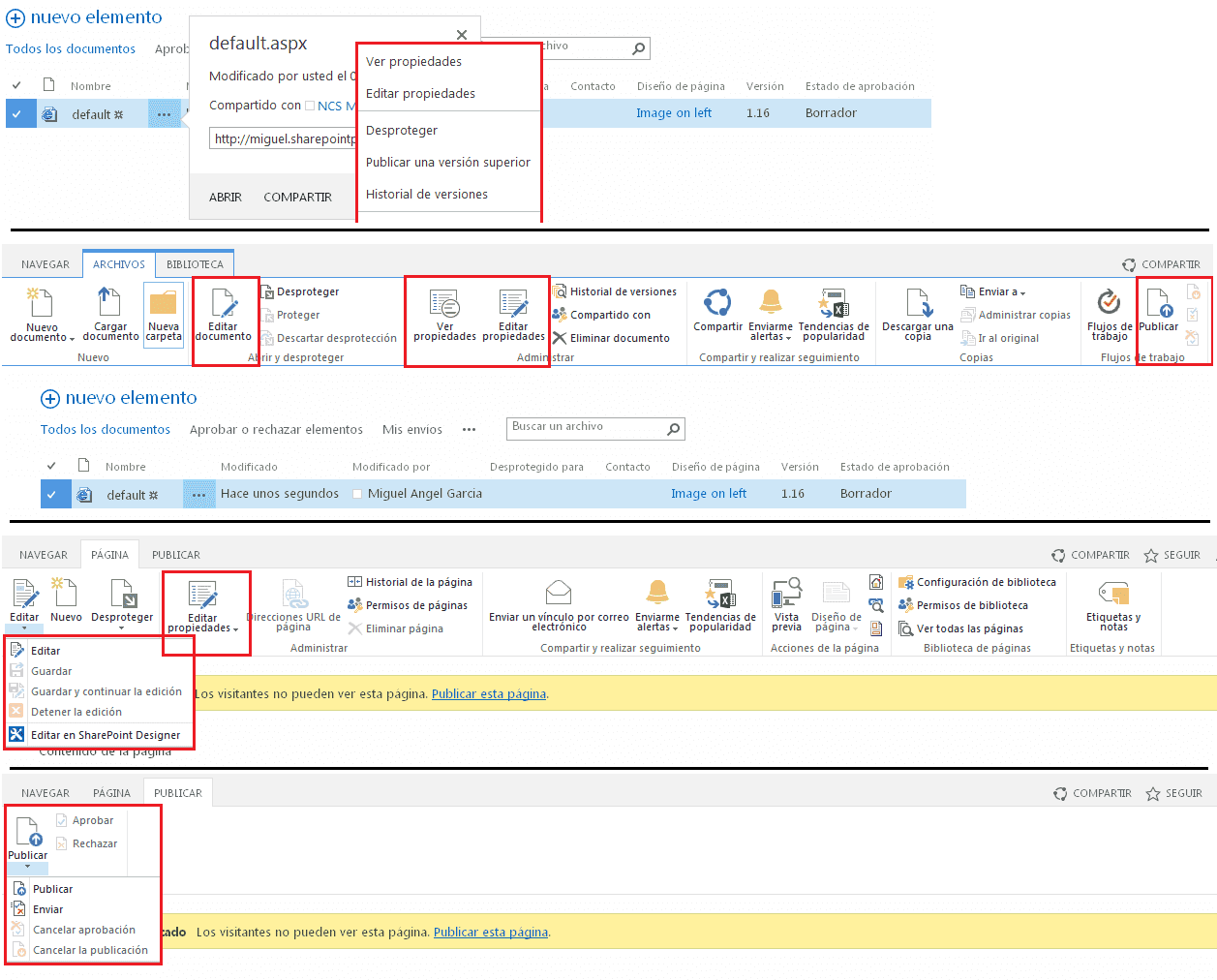Image resolution: width=1217 pixels, height=980 pixels.
Task: Click Desproteger in Archivos ribbon
Action: tap(300, 291)
